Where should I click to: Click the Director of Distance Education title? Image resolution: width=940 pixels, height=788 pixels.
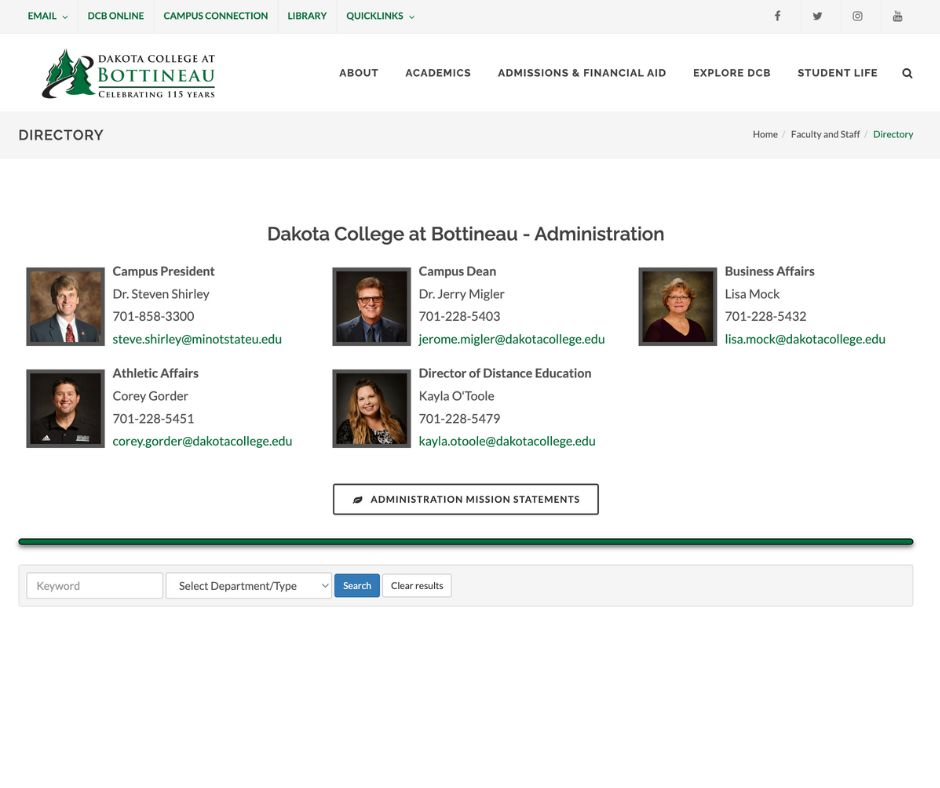tap(505, 374)
